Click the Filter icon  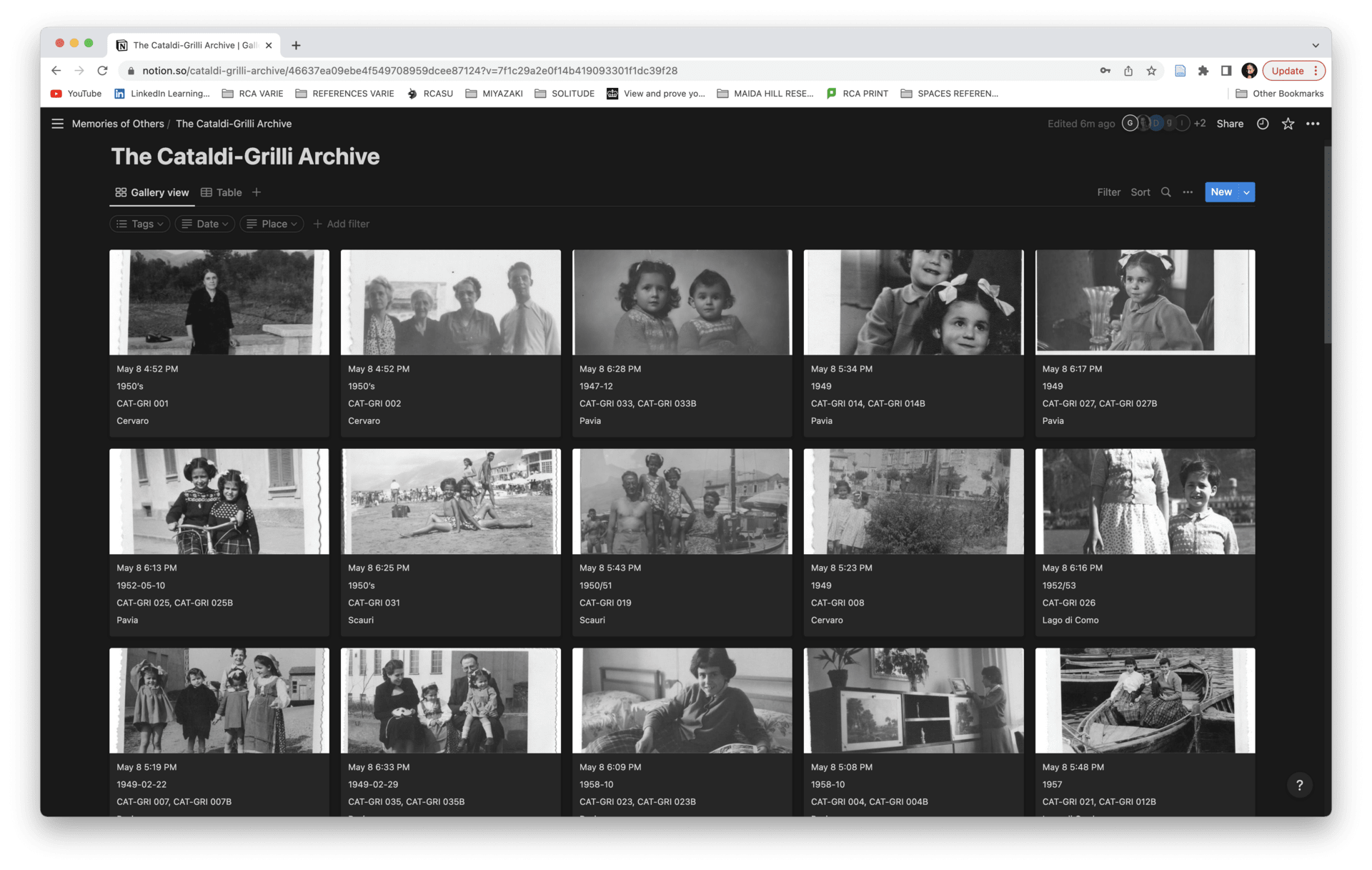[x=1108, y=192]
